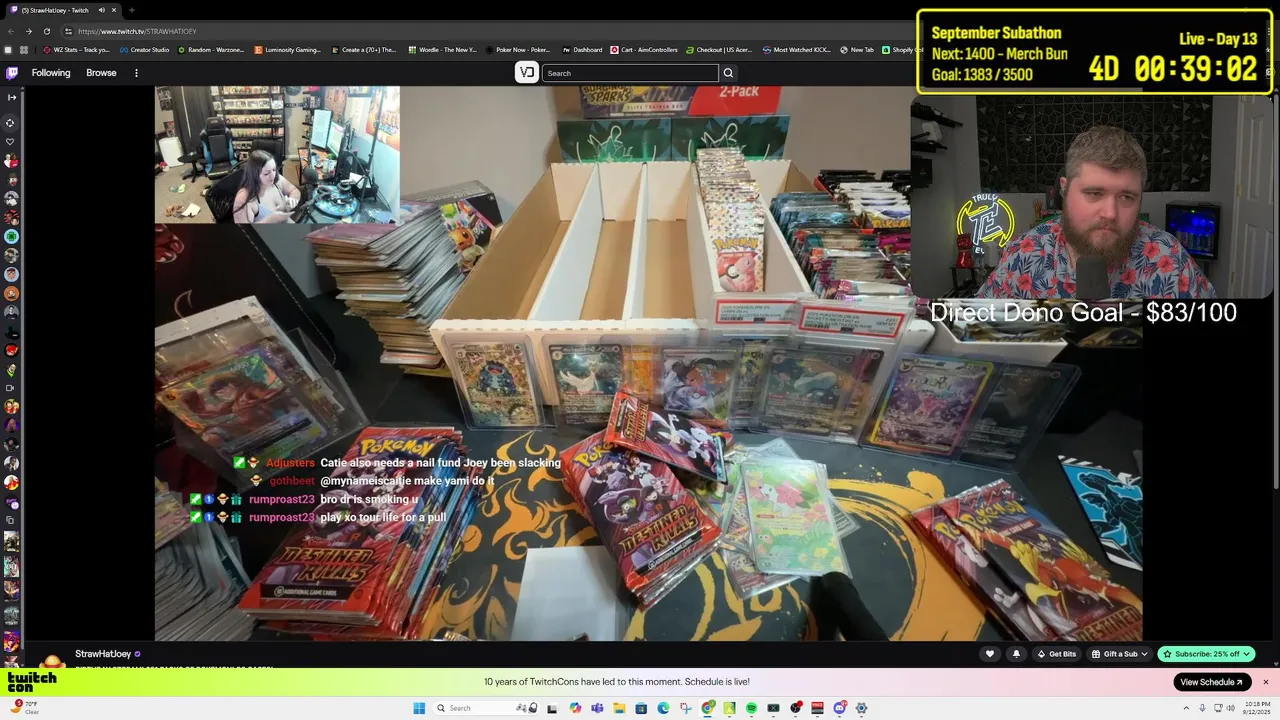Image resolution: width=1280 pixels, height=720 pixels.
Task: Open Settings gear from the taskbar
Action: pyautogui.click(x=861, y=708)
